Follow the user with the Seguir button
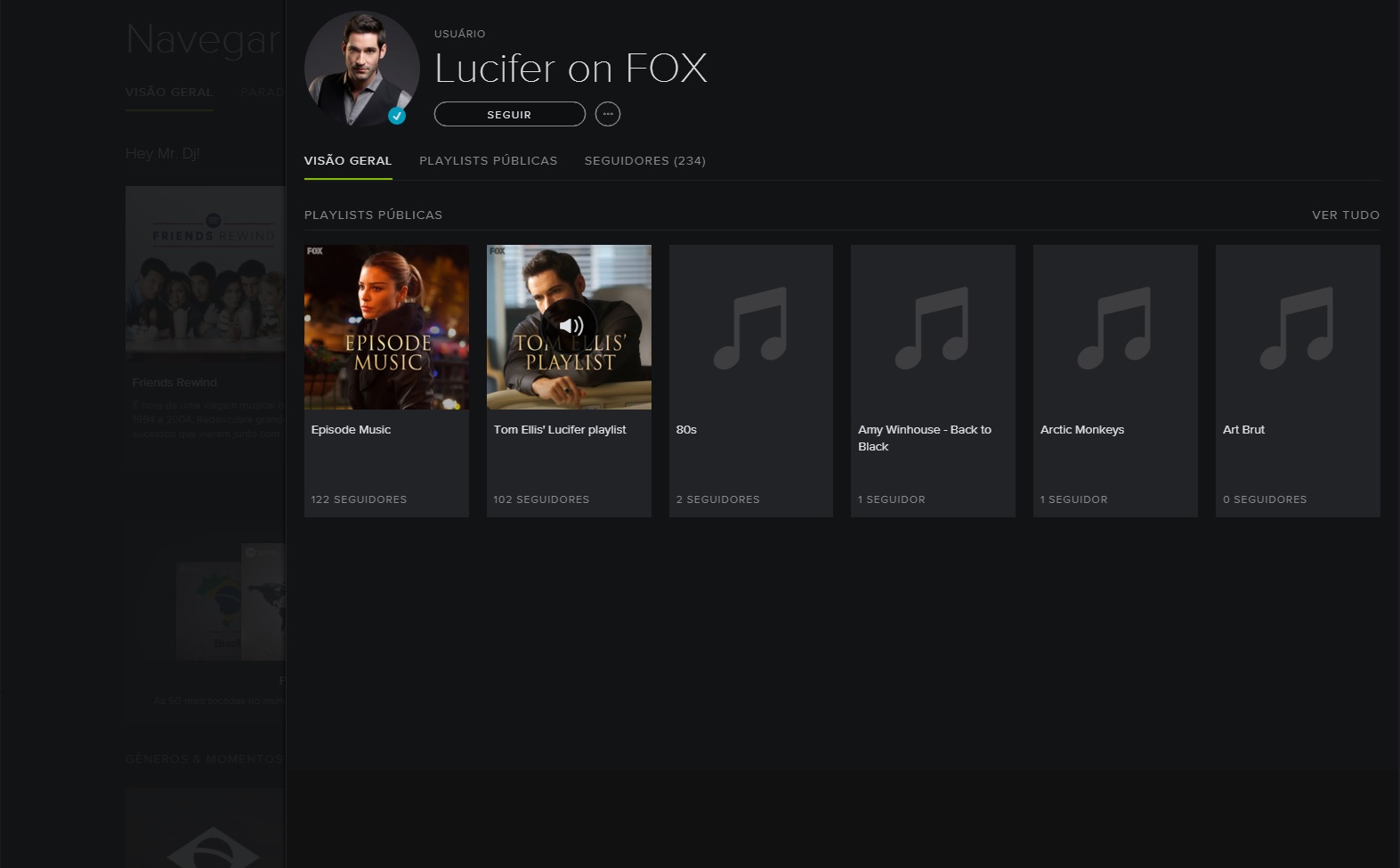1400x868 pixels. pos(509,114)
